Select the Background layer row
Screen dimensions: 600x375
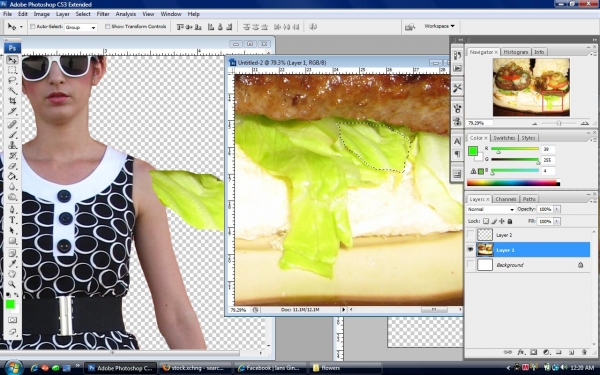[528, 265]
